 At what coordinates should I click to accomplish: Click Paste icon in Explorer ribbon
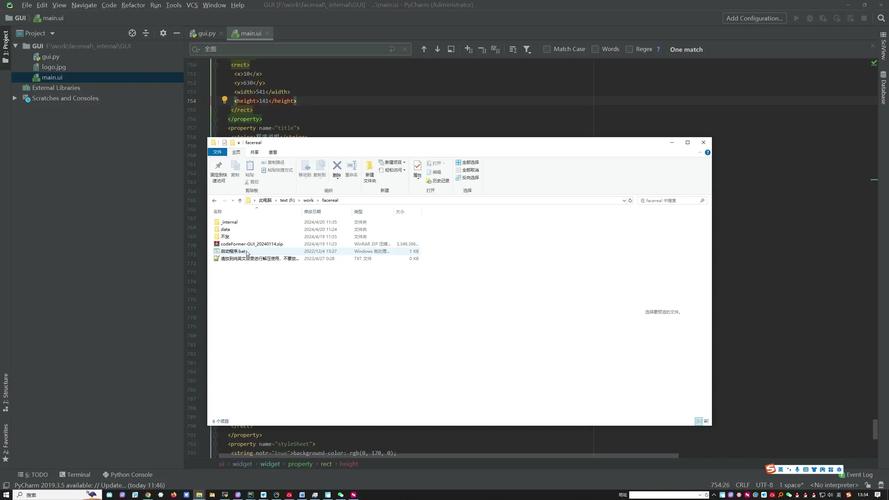(250, 168)
